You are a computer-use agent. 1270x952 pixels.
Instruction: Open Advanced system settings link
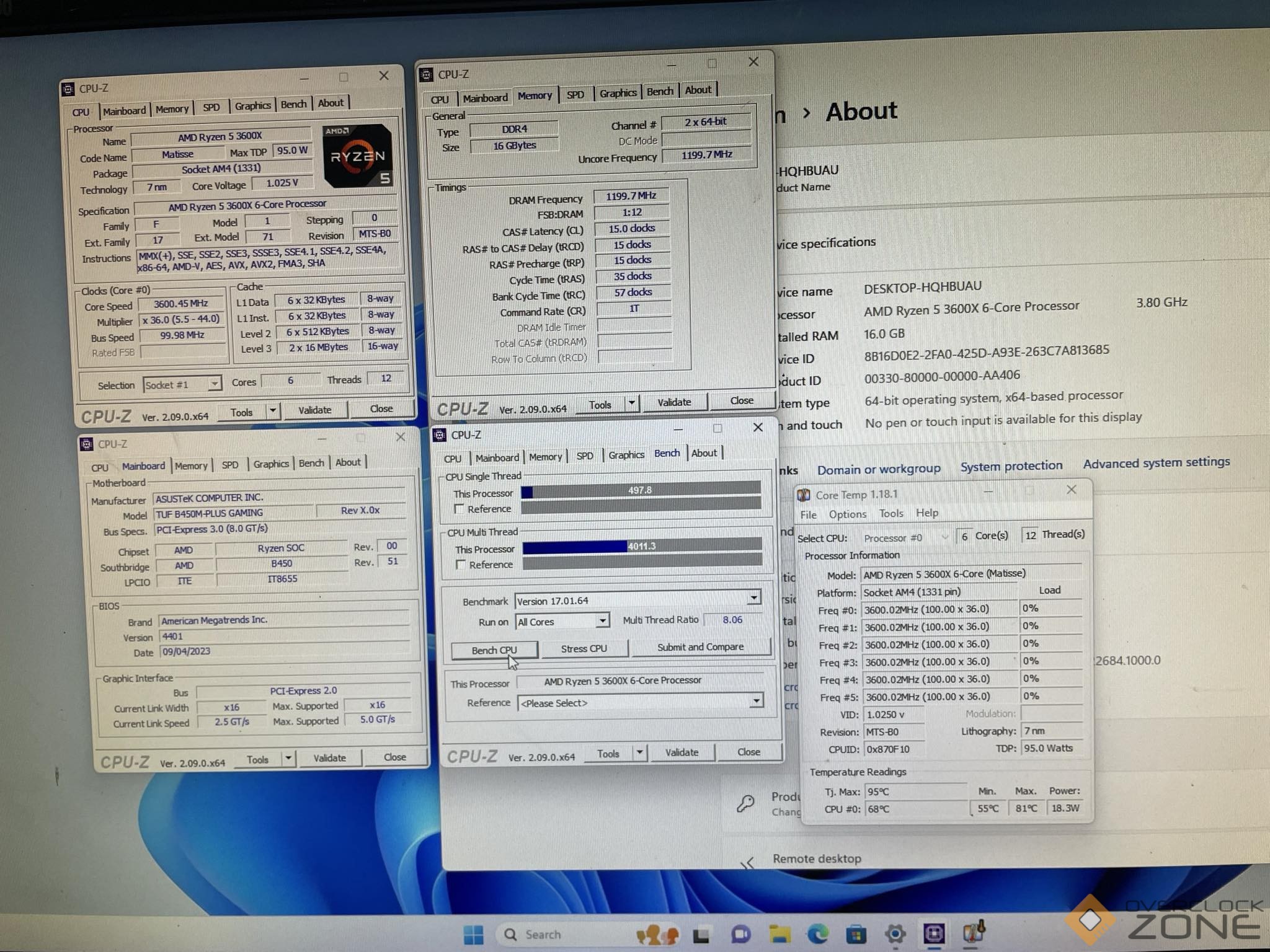click(x=1156, y=462)
